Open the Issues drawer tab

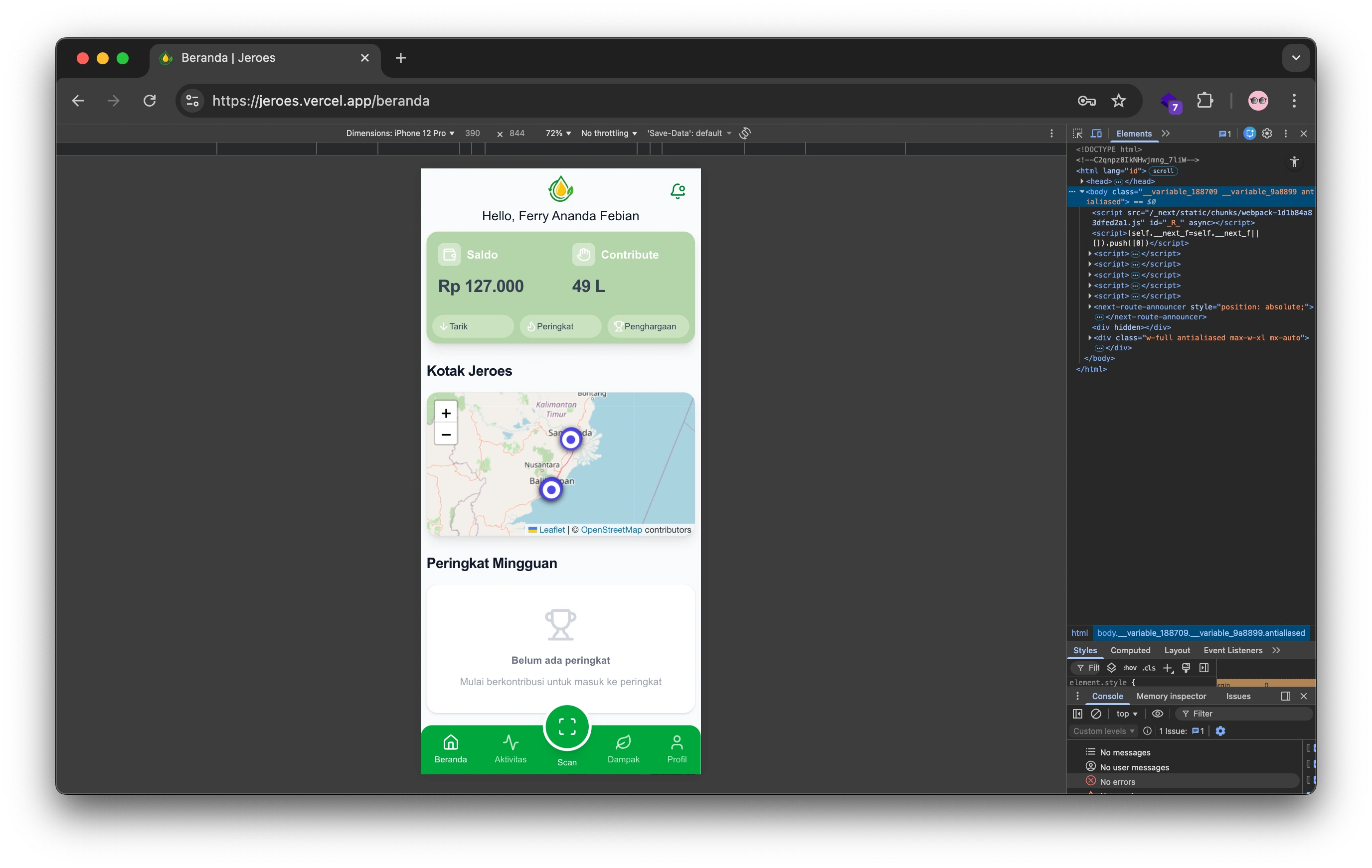[1237, 696]
